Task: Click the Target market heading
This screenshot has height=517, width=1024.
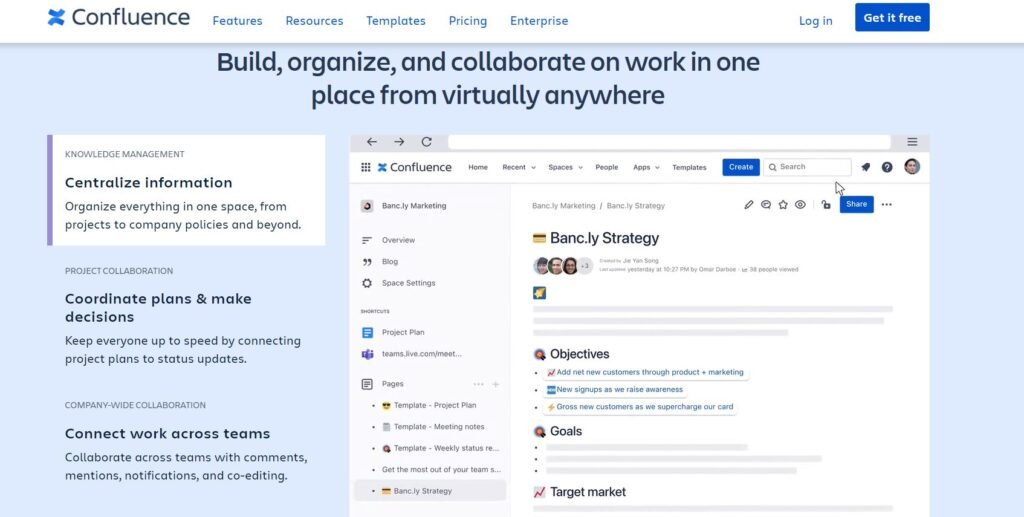Action: (x=588, y=492)
